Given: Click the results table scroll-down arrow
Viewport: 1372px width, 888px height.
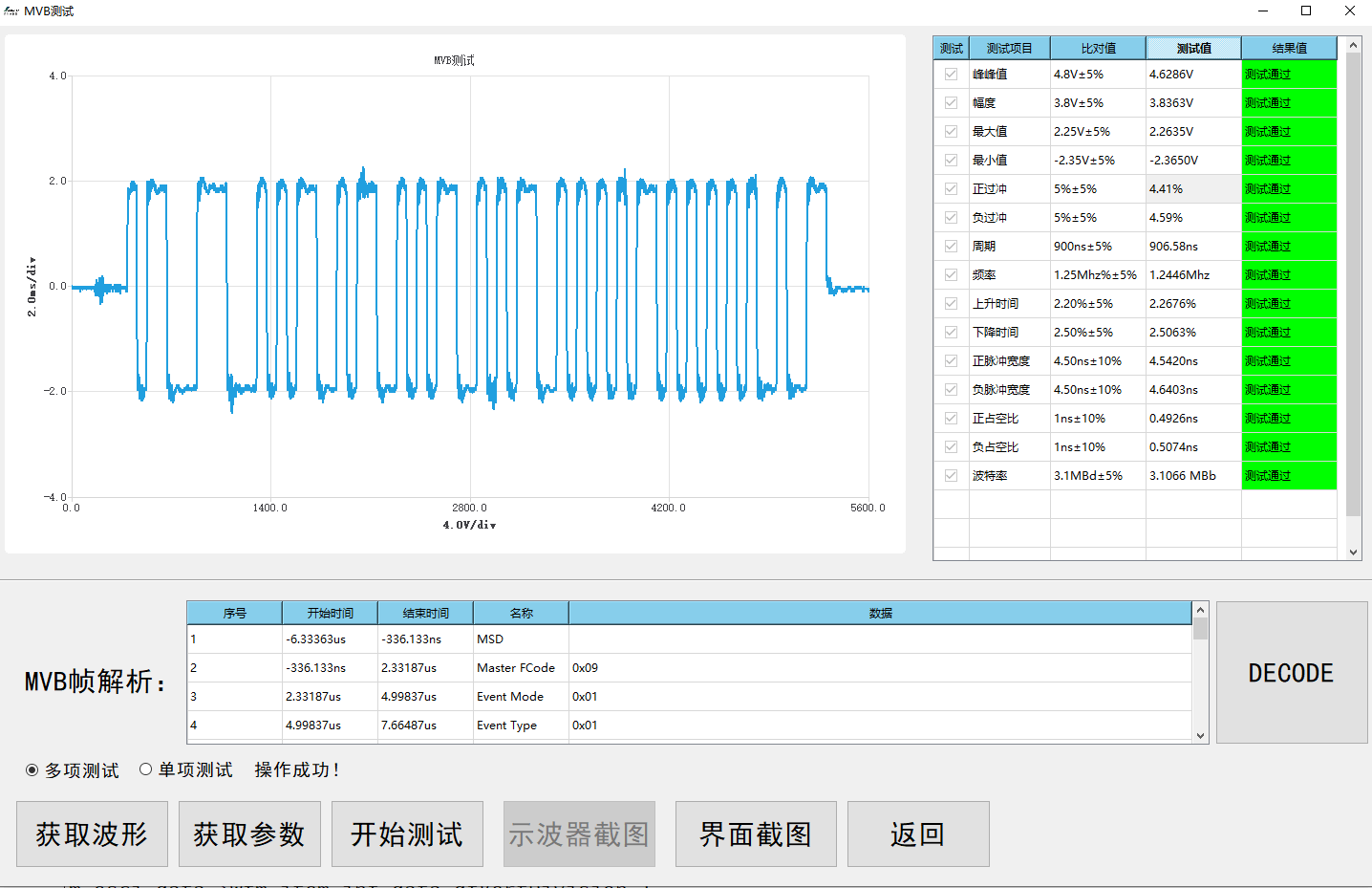Looking at the screenshot, I should pyautogui.click(x=1353, y=552).
